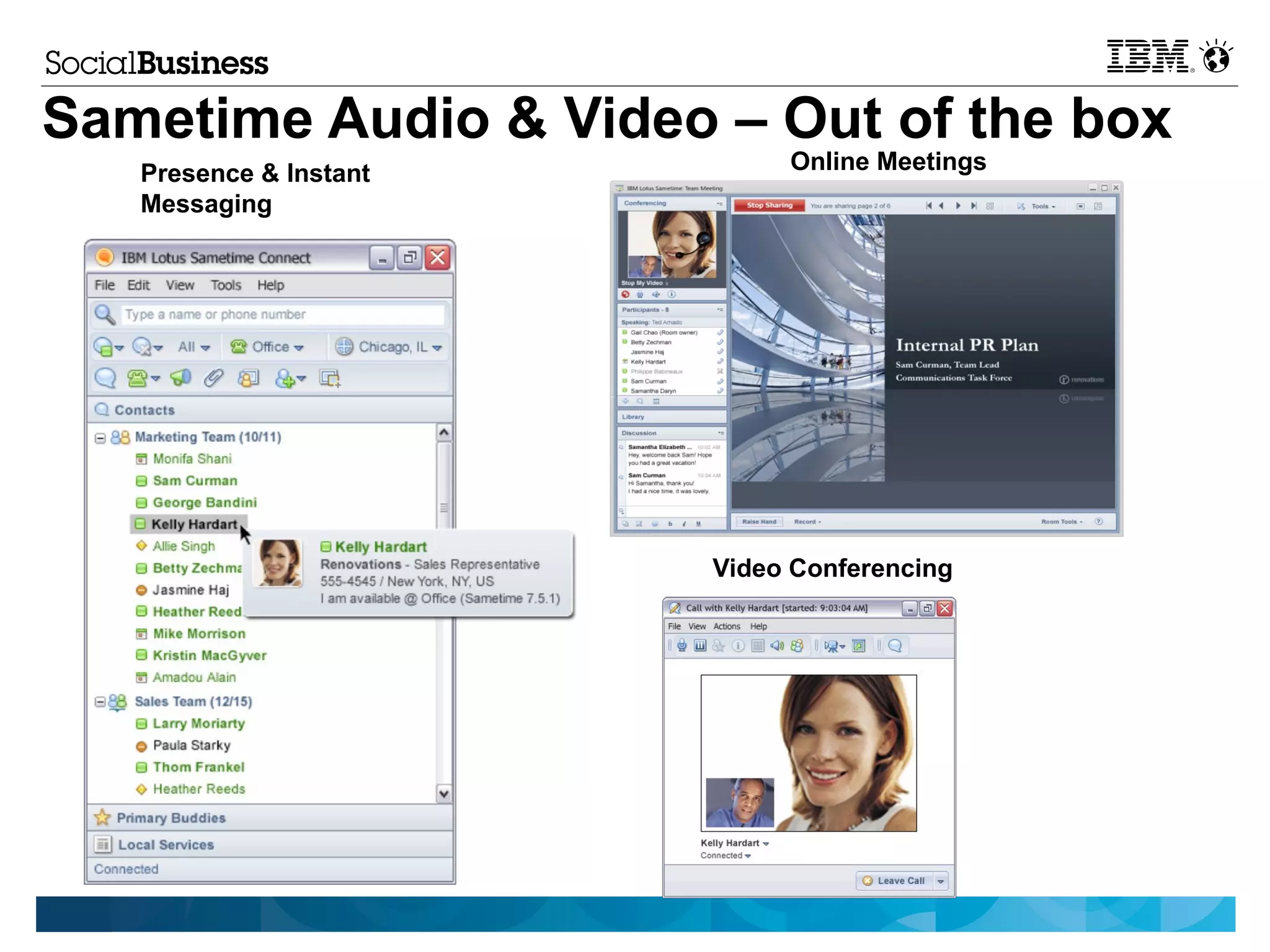Select Mike Morrison in contacts list
The image size is (1270, 952).
[199, 634]
